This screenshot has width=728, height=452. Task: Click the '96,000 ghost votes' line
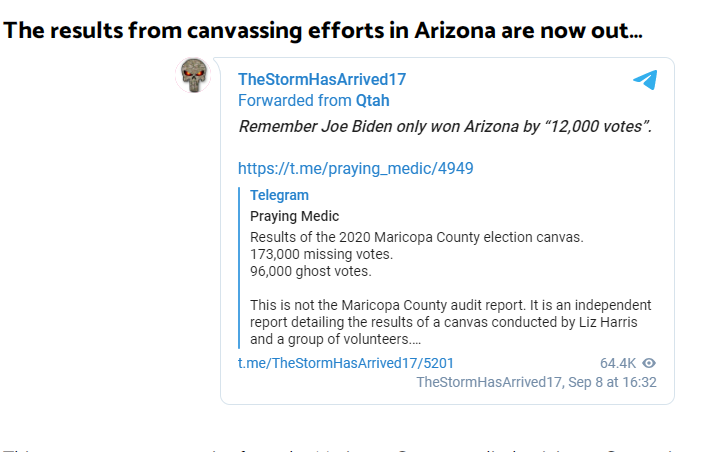[x=311, y=271]
